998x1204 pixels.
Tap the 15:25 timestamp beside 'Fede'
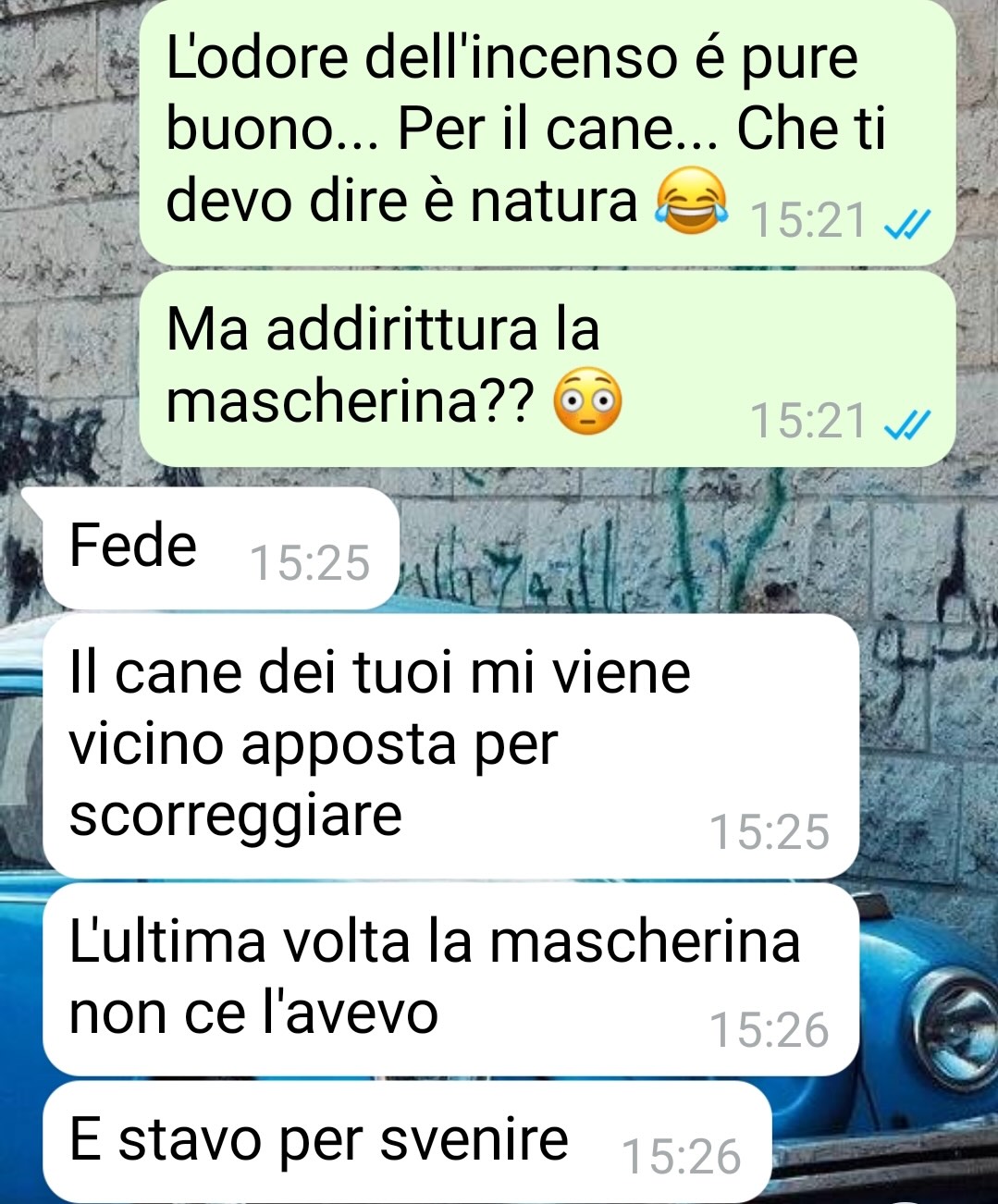click(310, 563)
